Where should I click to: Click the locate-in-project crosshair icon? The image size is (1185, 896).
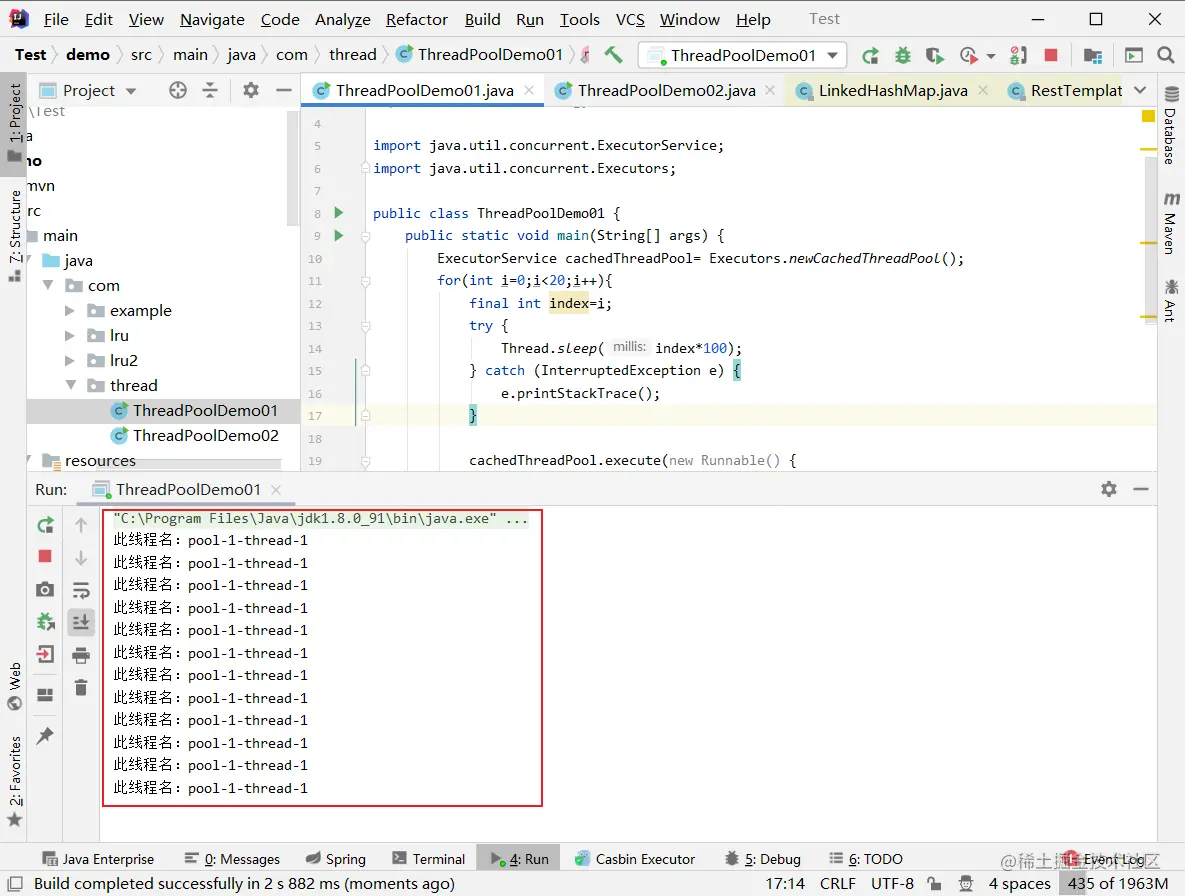pyautogui.click(x=178, y=91)
